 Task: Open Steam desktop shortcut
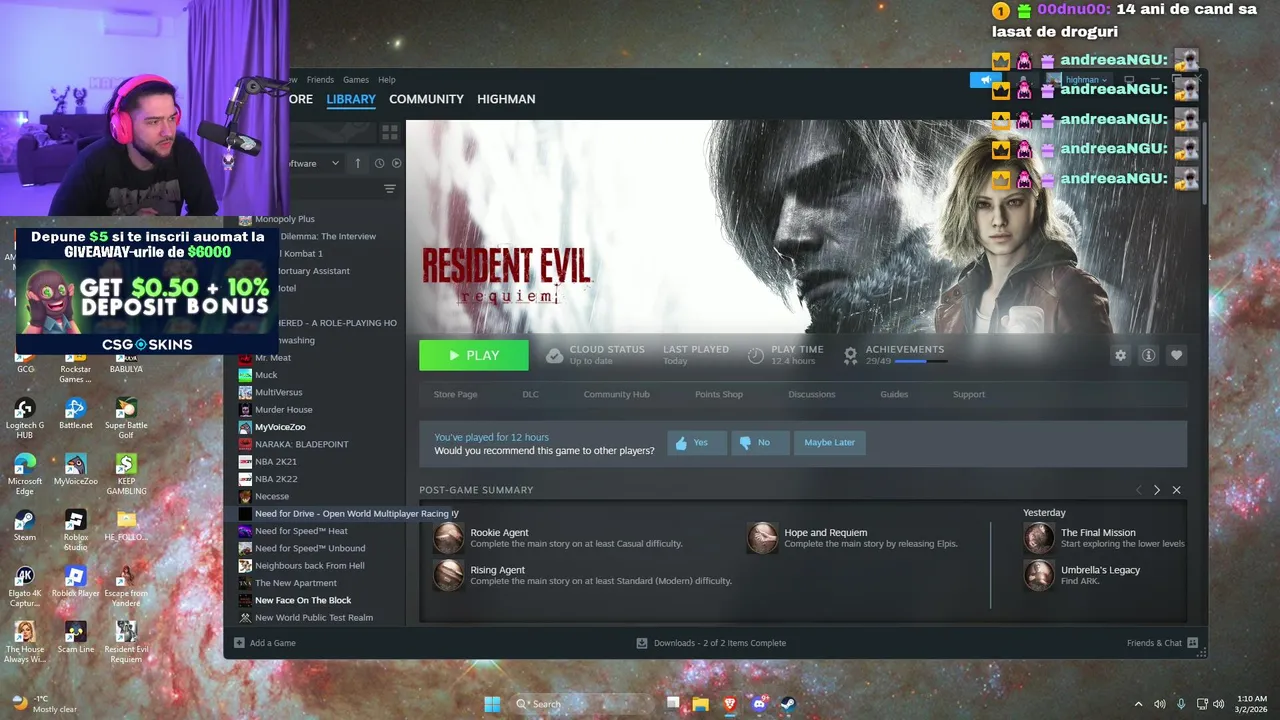[25, 526]
